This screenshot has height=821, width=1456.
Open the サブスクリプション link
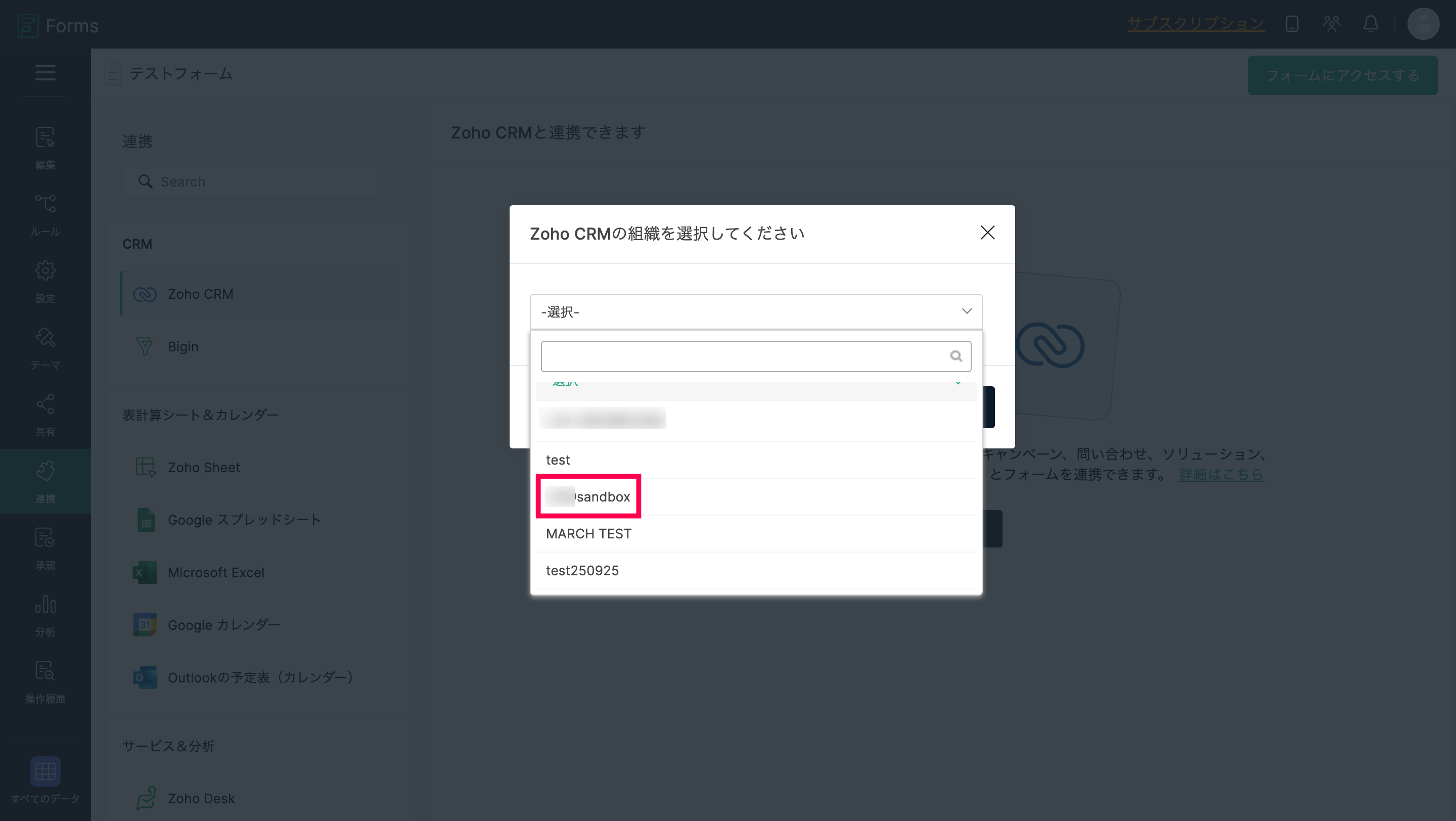[x=1196, y=24]
